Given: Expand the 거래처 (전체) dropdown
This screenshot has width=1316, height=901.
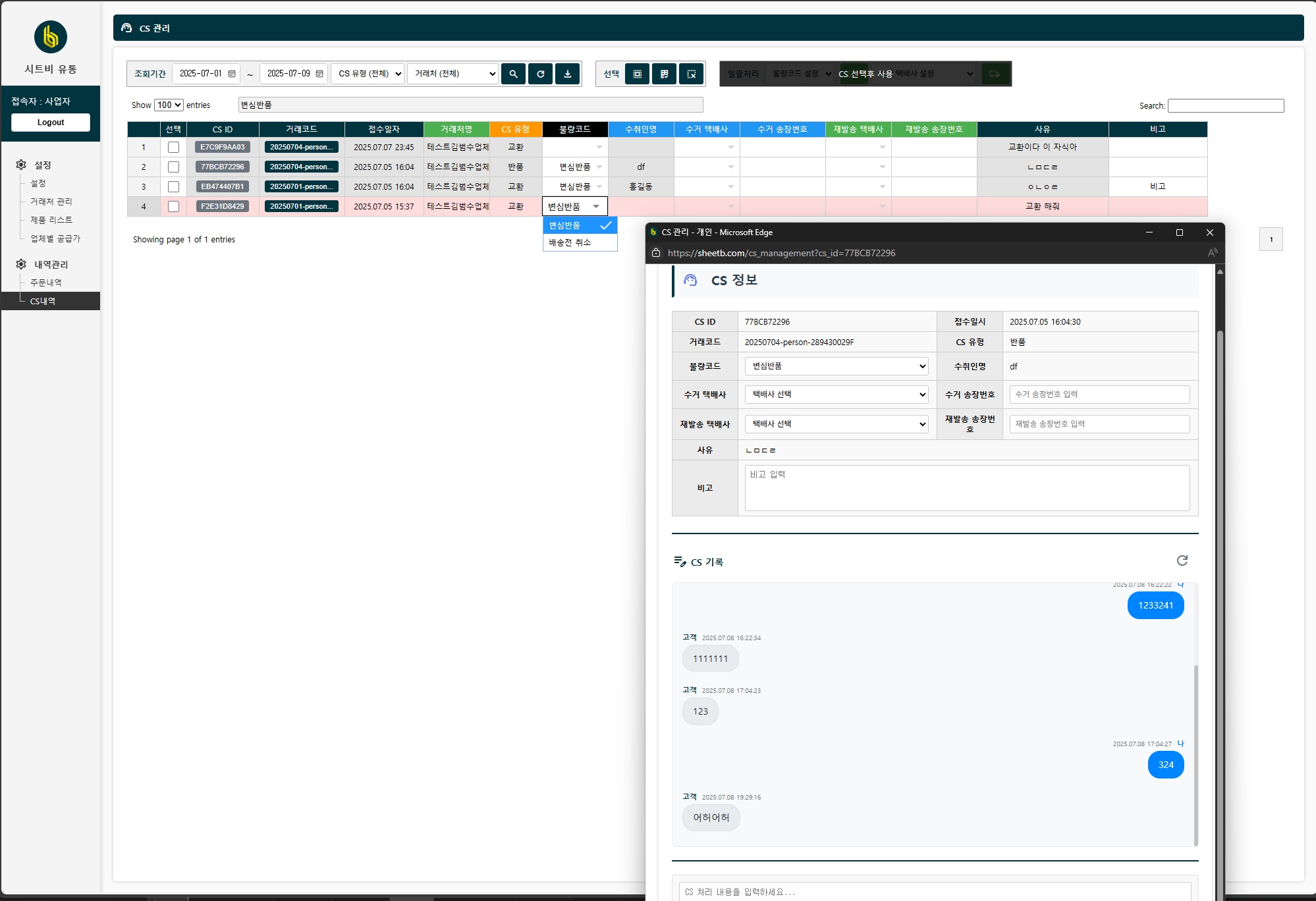Looking at the screenshot, I should tap(453, 74).
